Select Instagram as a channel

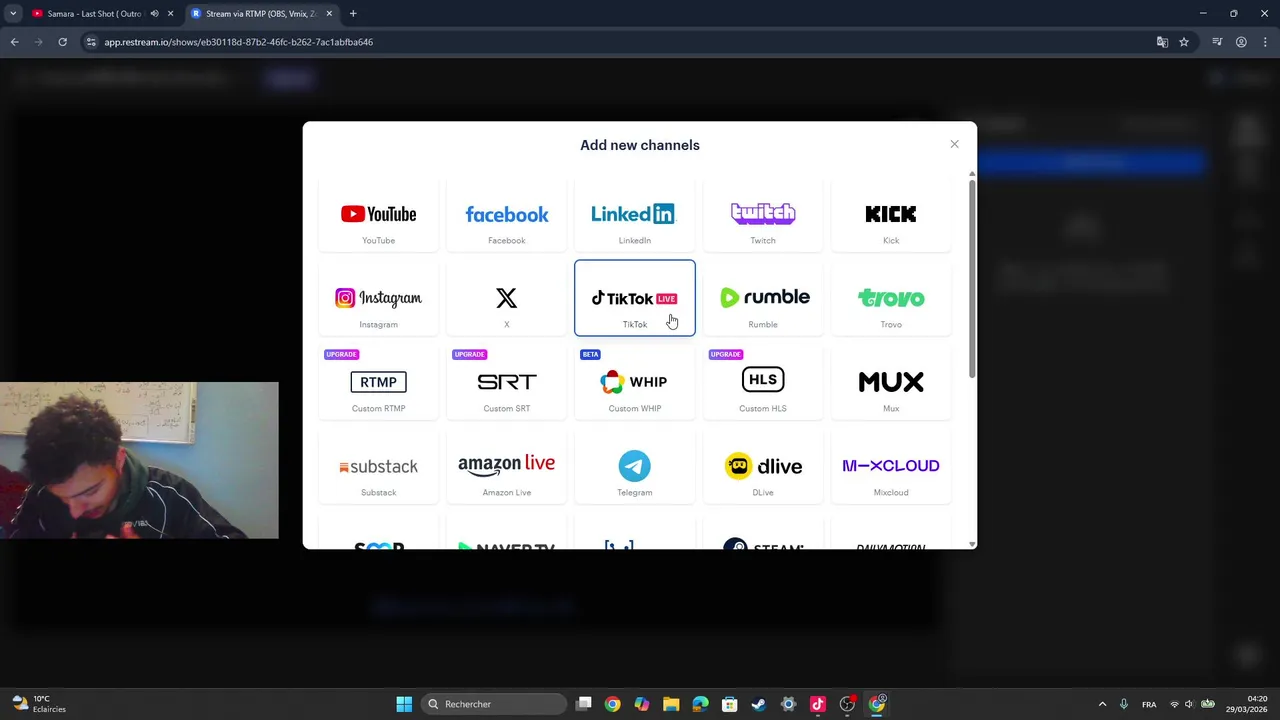378,298
